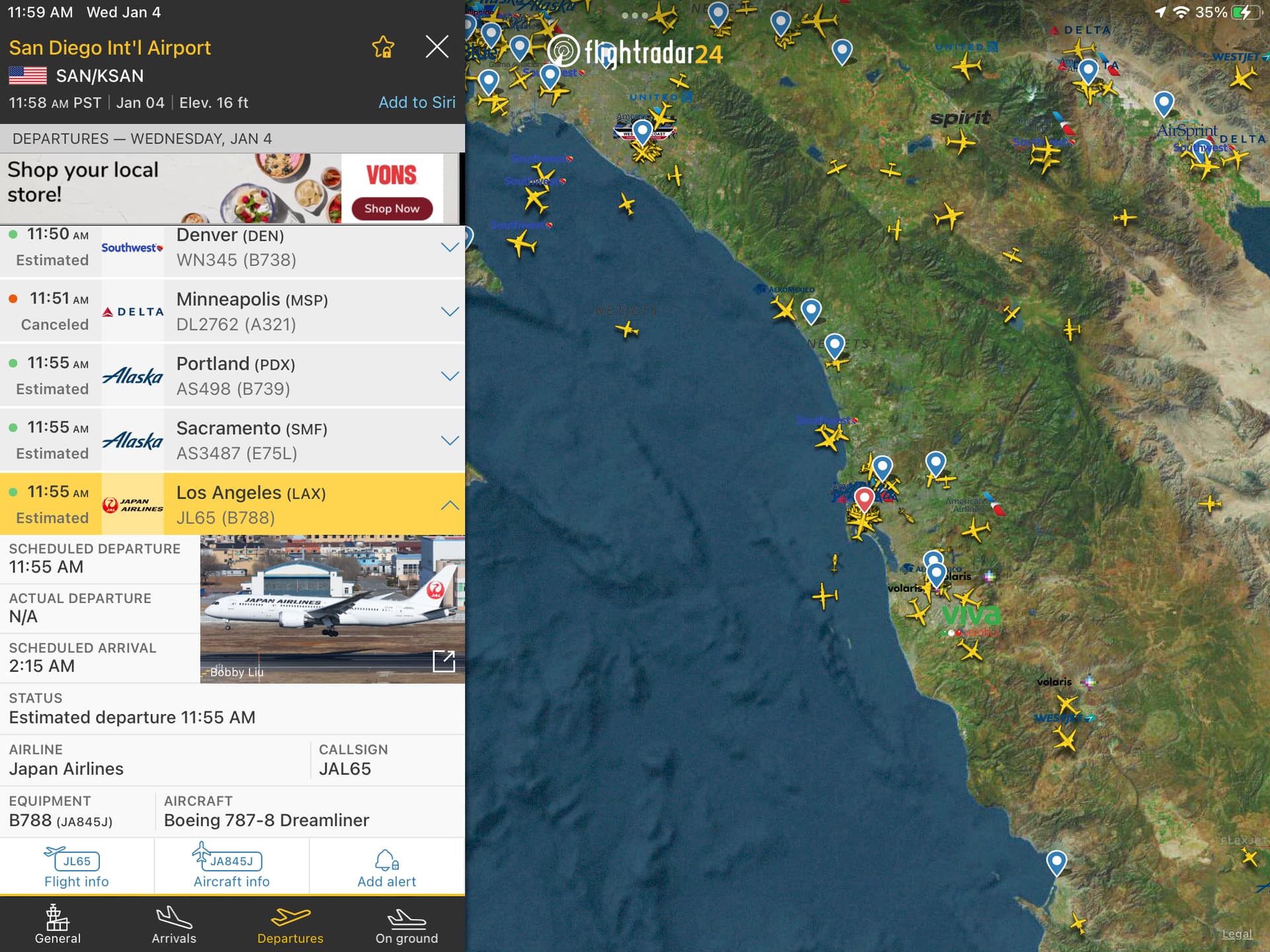Open JL65 Flight info

click(77, 867)
